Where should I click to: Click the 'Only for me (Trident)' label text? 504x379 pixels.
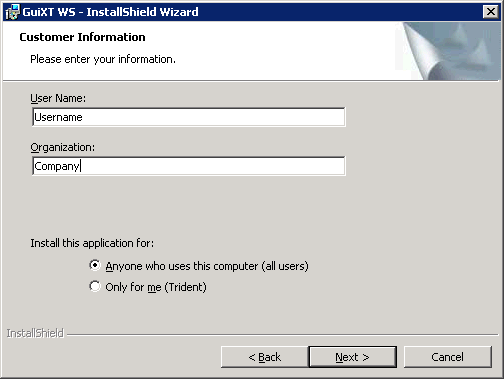click(156, 287)
